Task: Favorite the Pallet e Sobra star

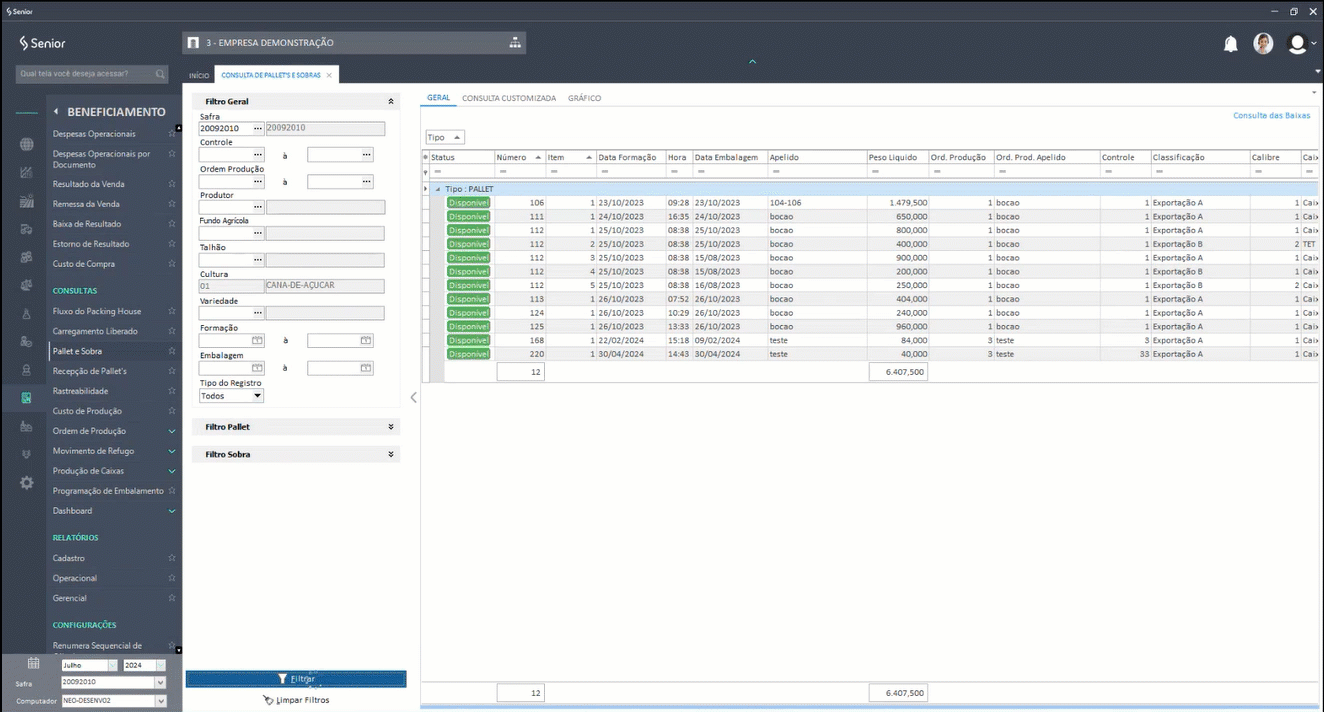Action: click(x=172, y=351)
